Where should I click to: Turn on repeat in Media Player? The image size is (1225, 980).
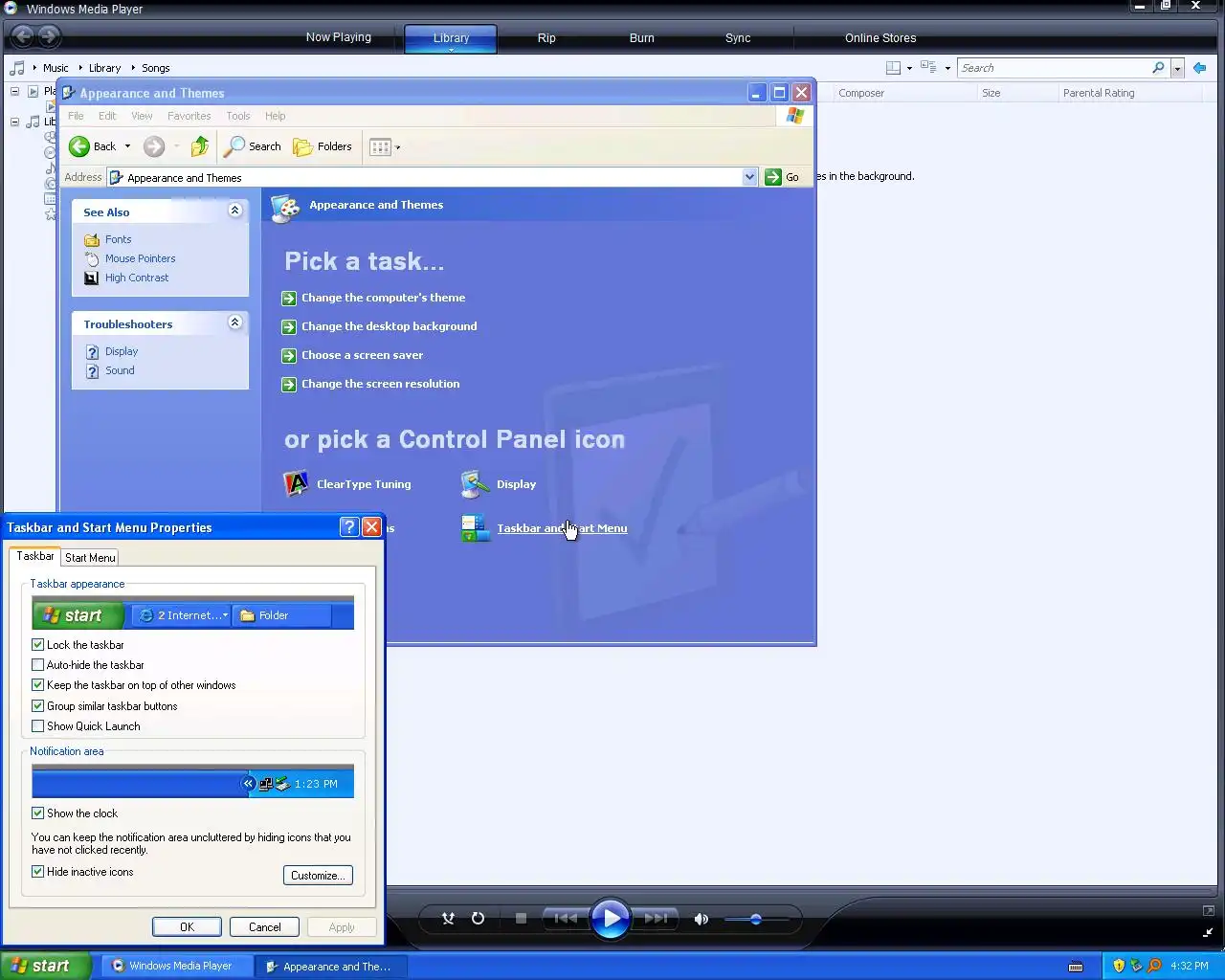(478, 919)
